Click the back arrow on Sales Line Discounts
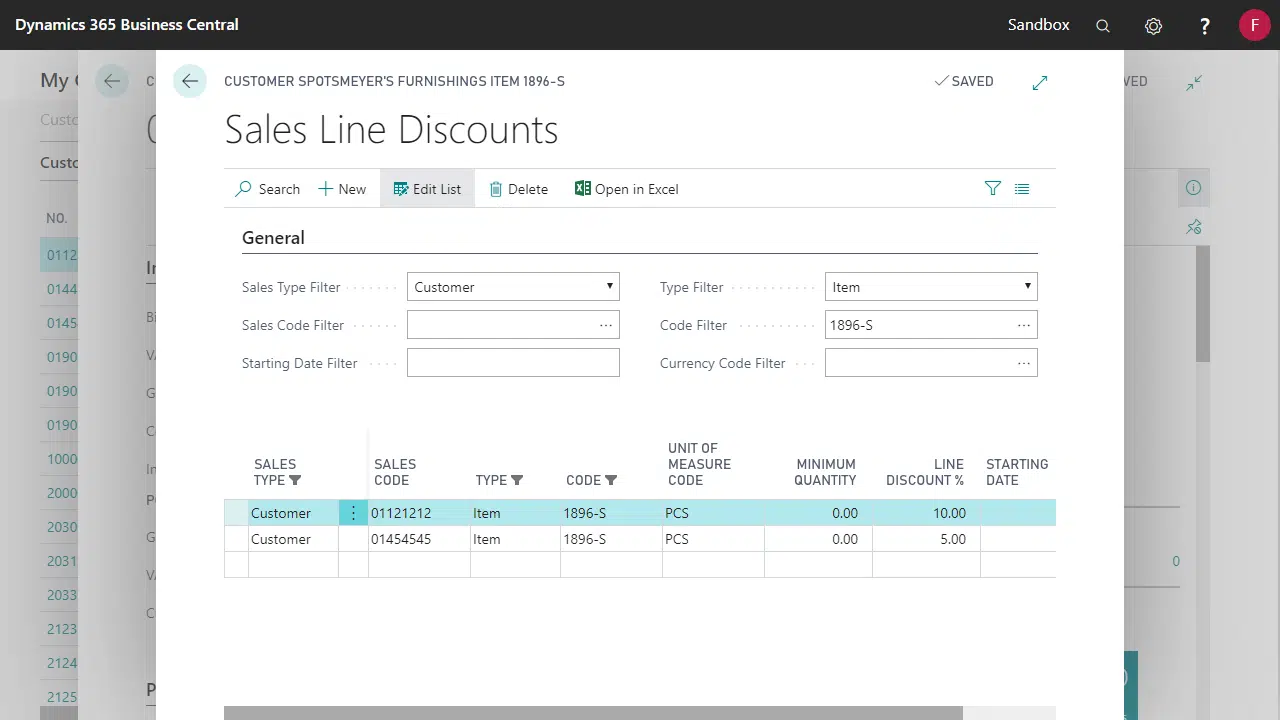The width and height of the screenshot is (1280, 720). (x=190, y=81)
